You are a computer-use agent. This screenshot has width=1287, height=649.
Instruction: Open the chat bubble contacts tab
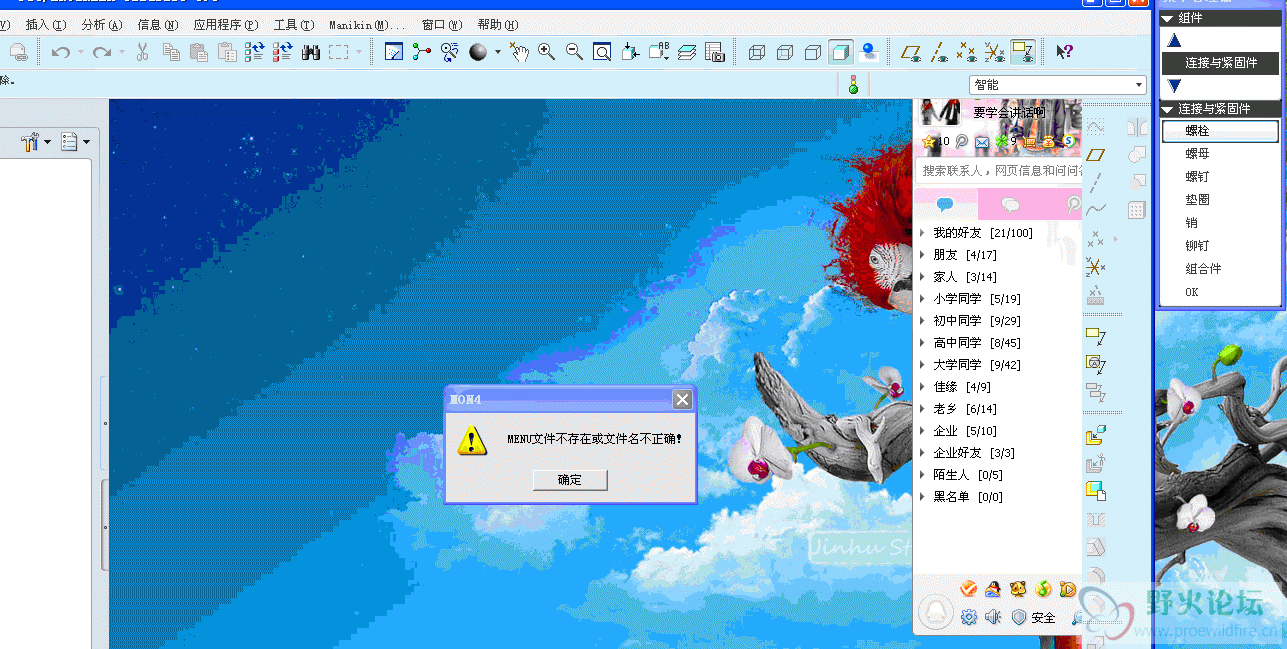tap(945, 204)
